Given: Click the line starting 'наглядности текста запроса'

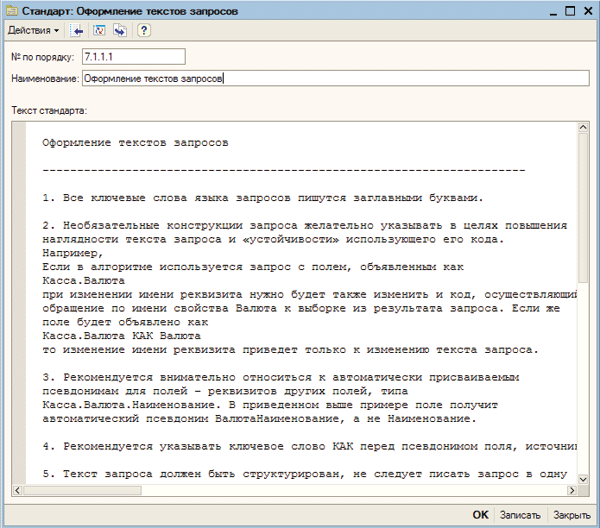Looking at the screenshot, I should [x=273, y=239].
